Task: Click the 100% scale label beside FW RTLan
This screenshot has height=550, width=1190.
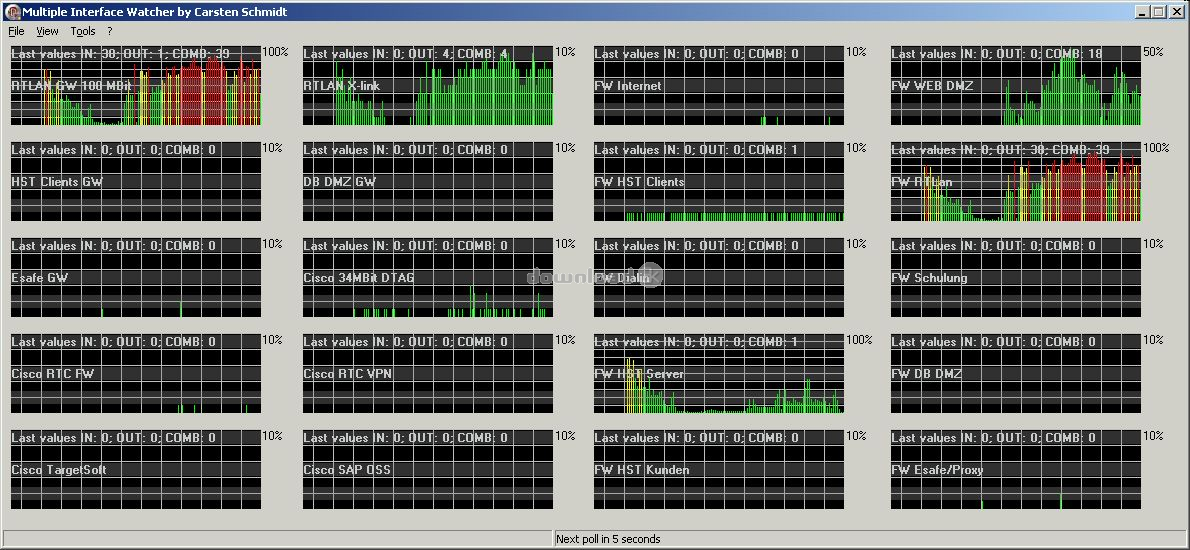Action: coord(1155,148)
